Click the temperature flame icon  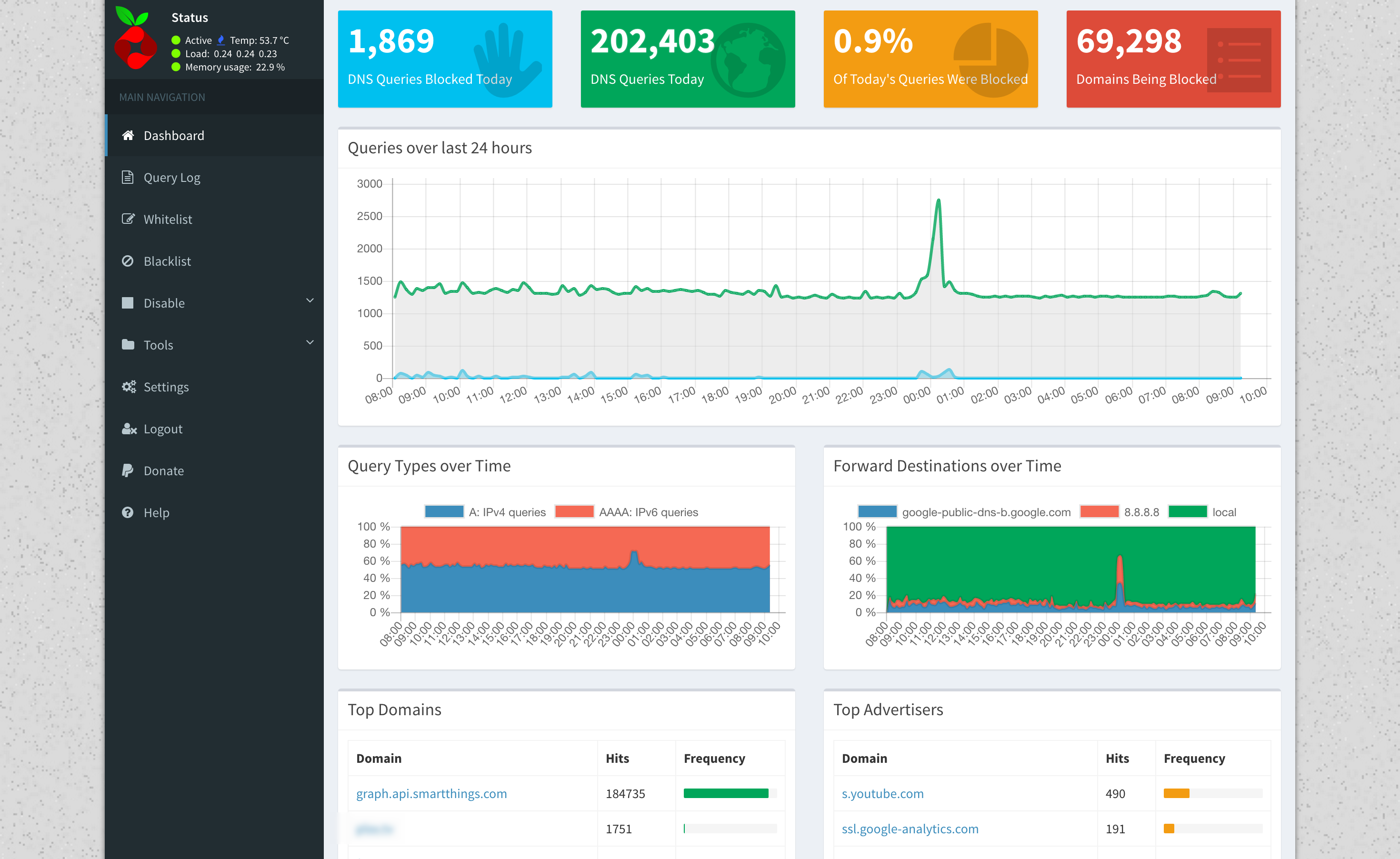click(221, 40)
